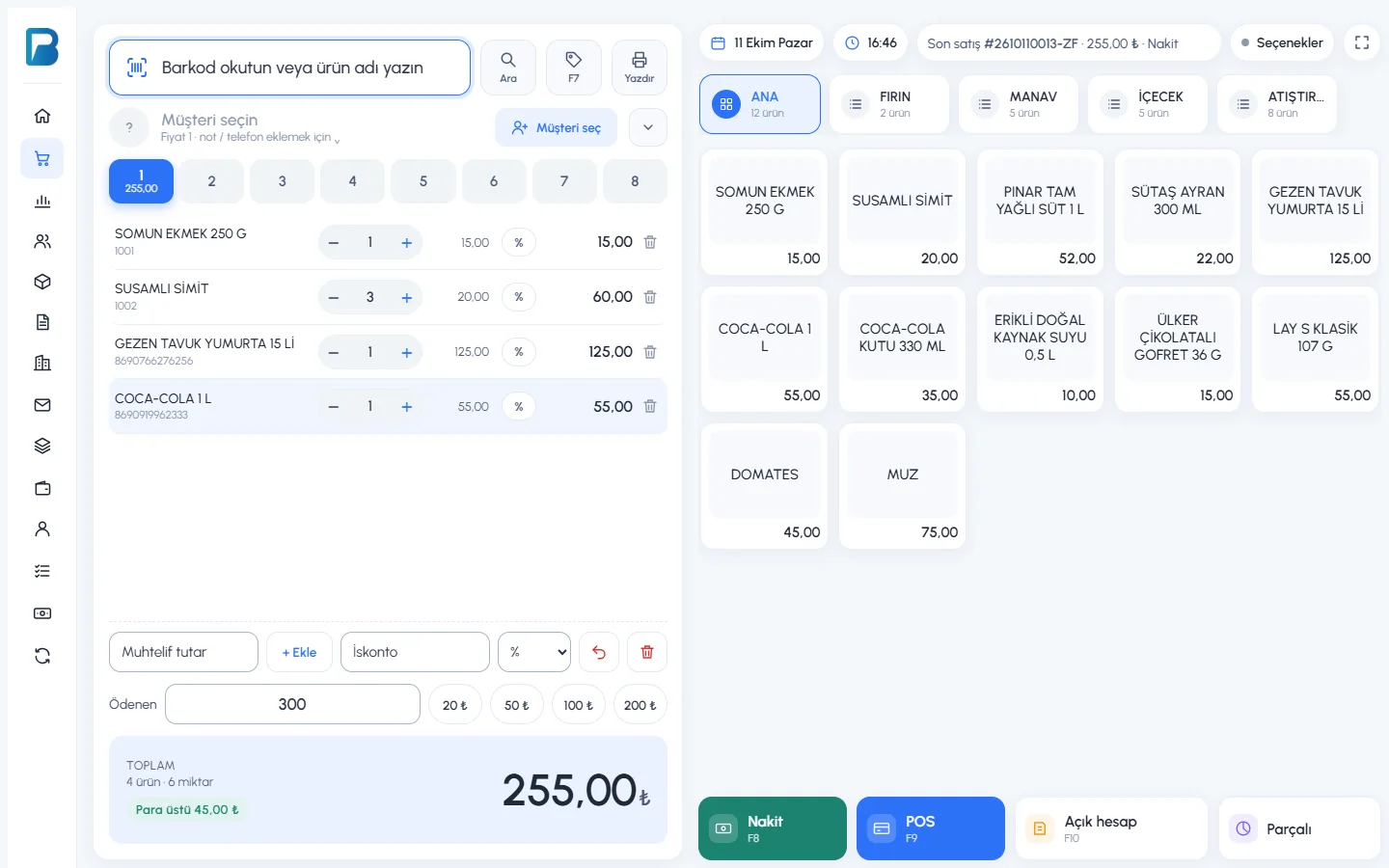Add LAY S KLASİK 107 G product tile
Viewport: 1389px width, 868px height.
(1315, 349)
